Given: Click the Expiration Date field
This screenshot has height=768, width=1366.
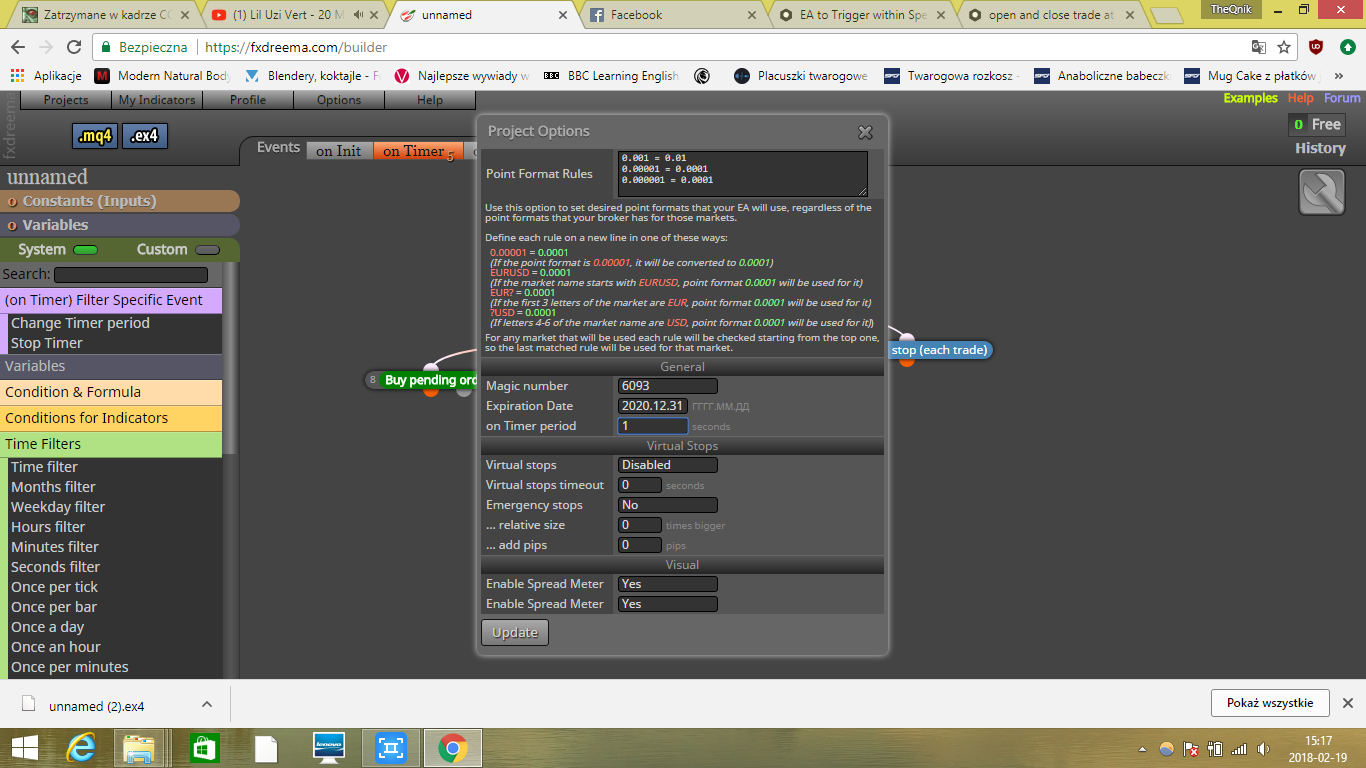Looking at the screenshot, I should point(653,406).
